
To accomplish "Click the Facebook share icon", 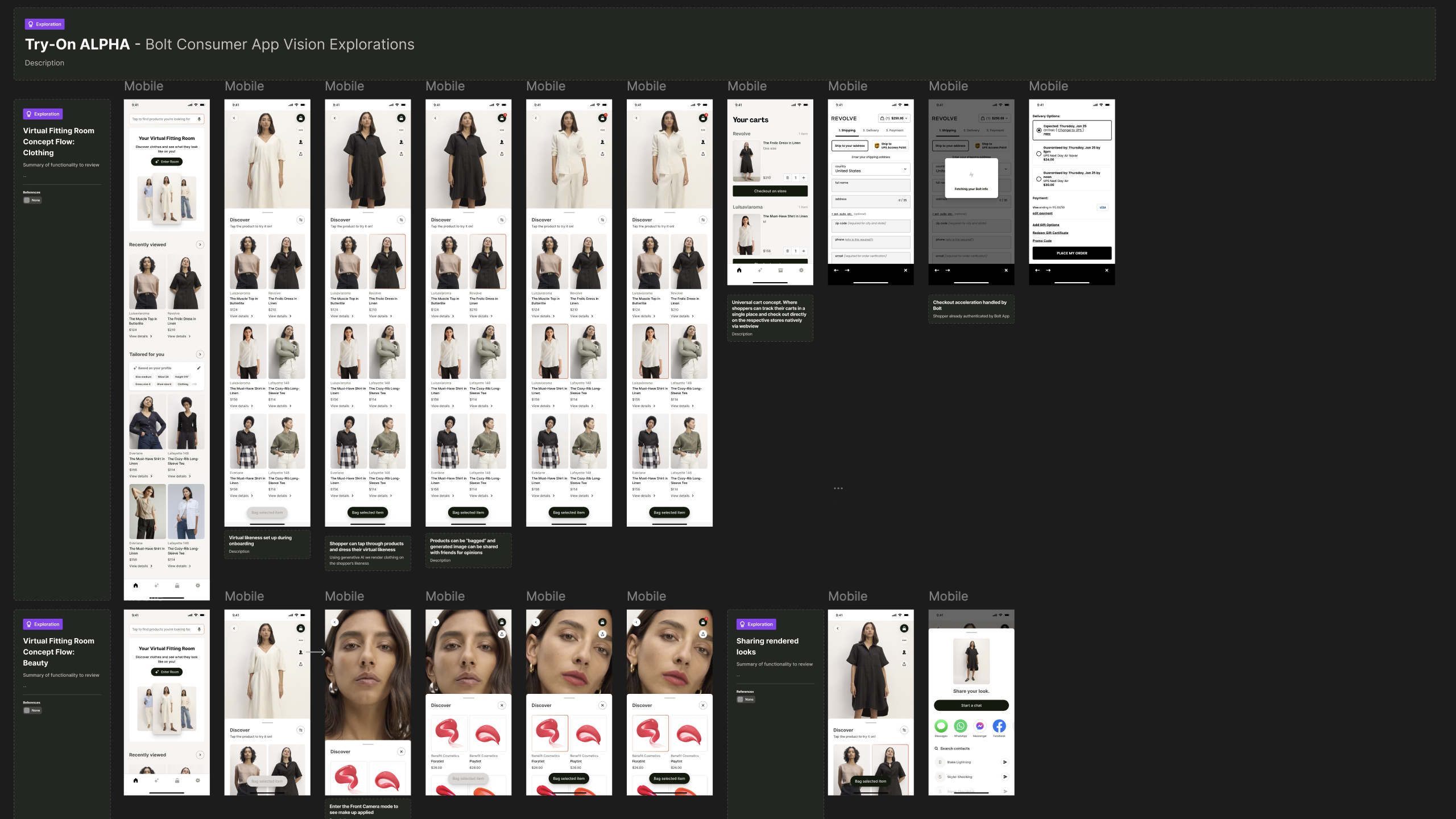I will [x=999, y=726].
